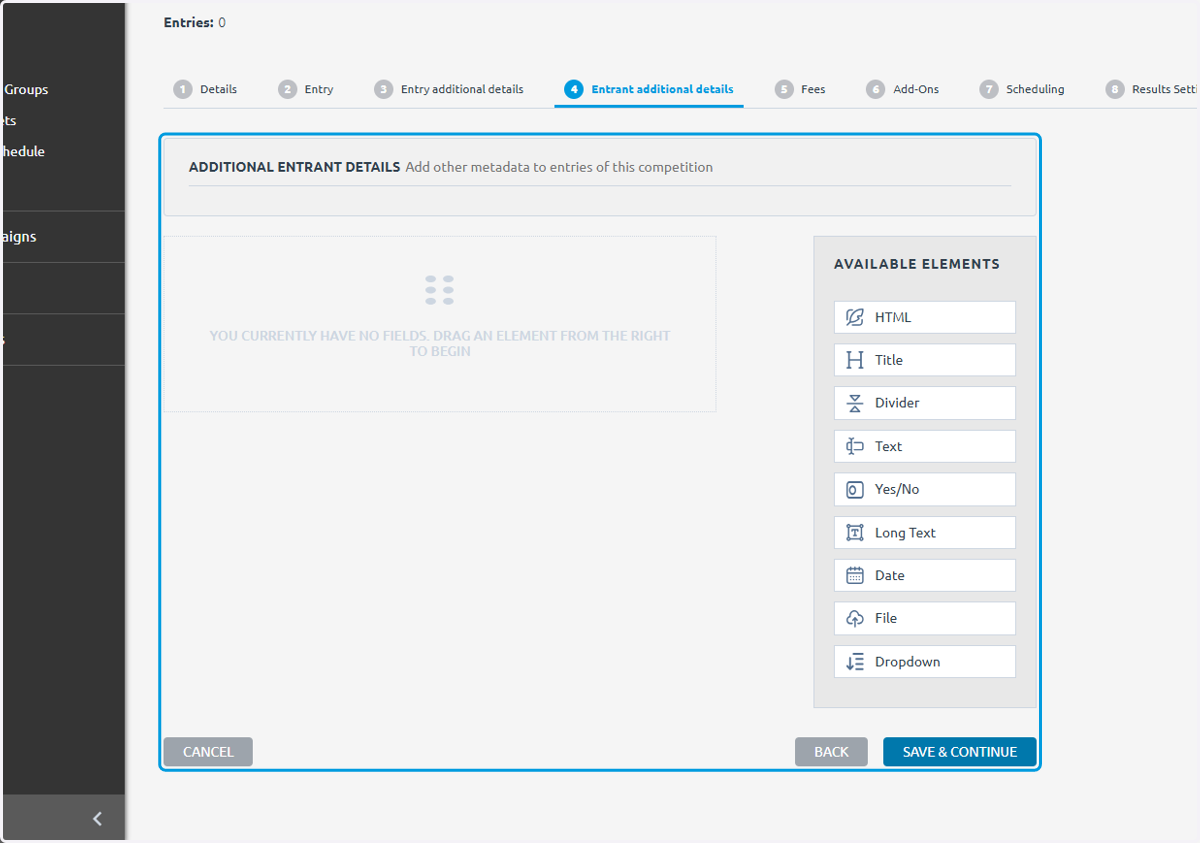Click the Dropdown element icon
1200x843 pixels.
tap(855, 662)
